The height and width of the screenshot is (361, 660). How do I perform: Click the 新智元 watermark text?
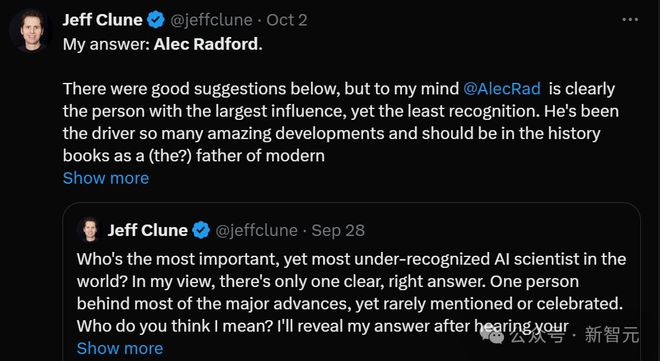pyautogui.click(x=611, y=335)
